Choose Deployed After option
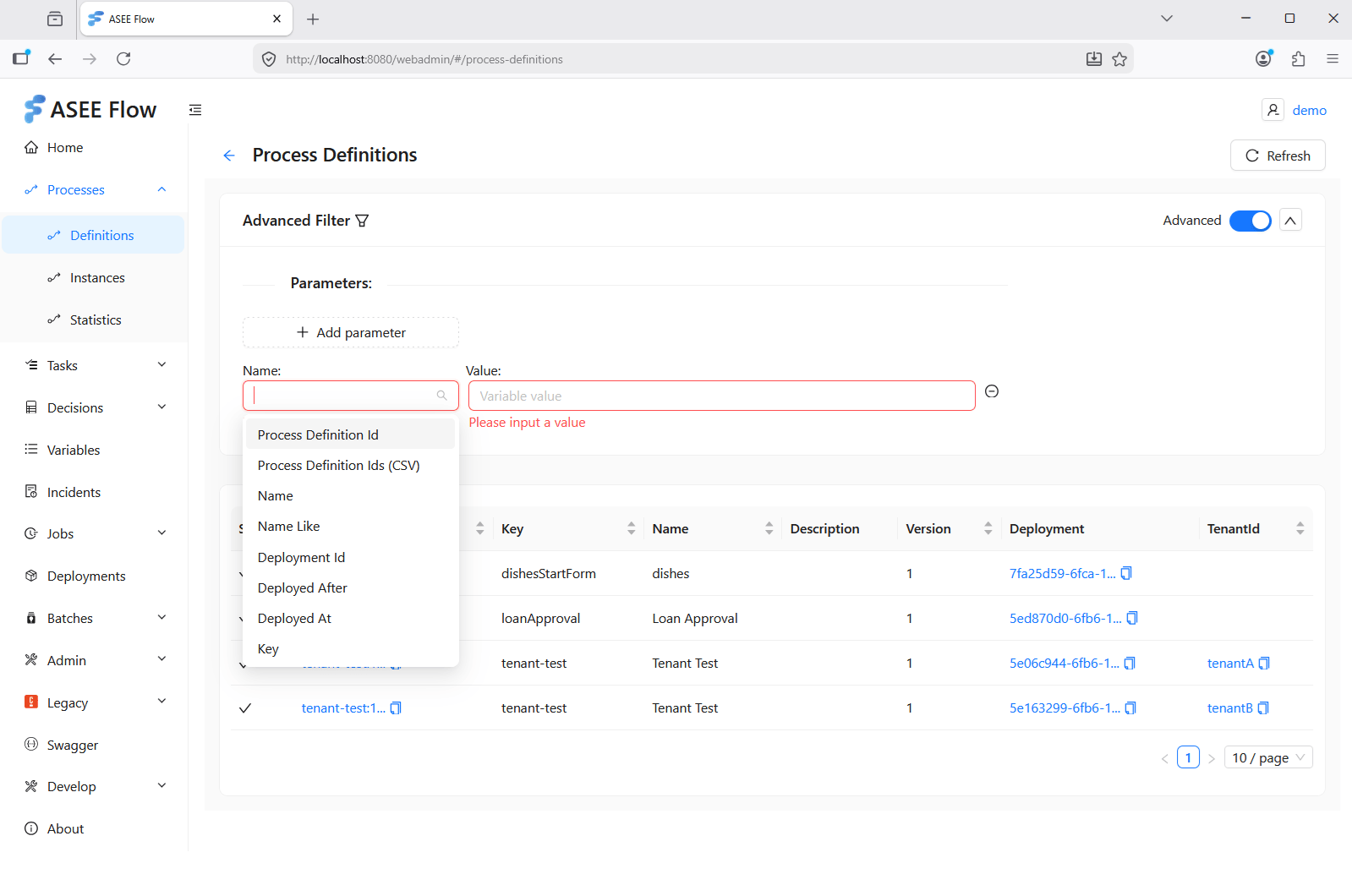 coord(350,587)
